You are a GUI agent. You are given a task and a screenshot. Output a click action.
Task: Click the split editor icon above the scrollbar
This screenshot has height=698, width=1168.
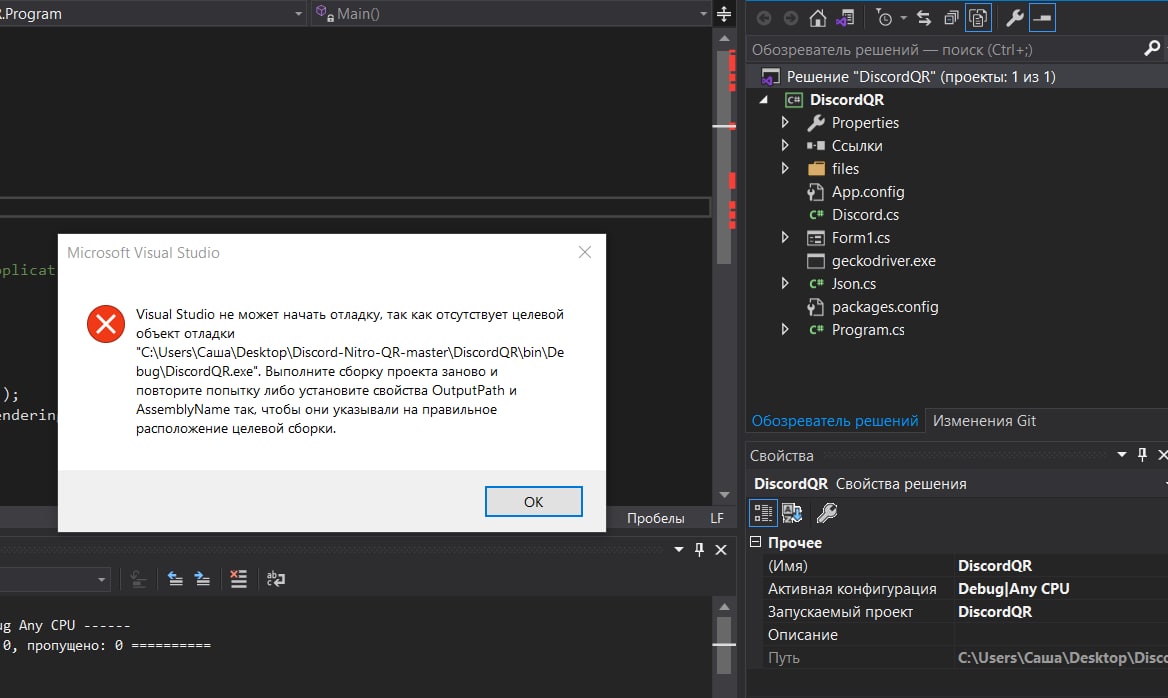(x=723, y=13)
